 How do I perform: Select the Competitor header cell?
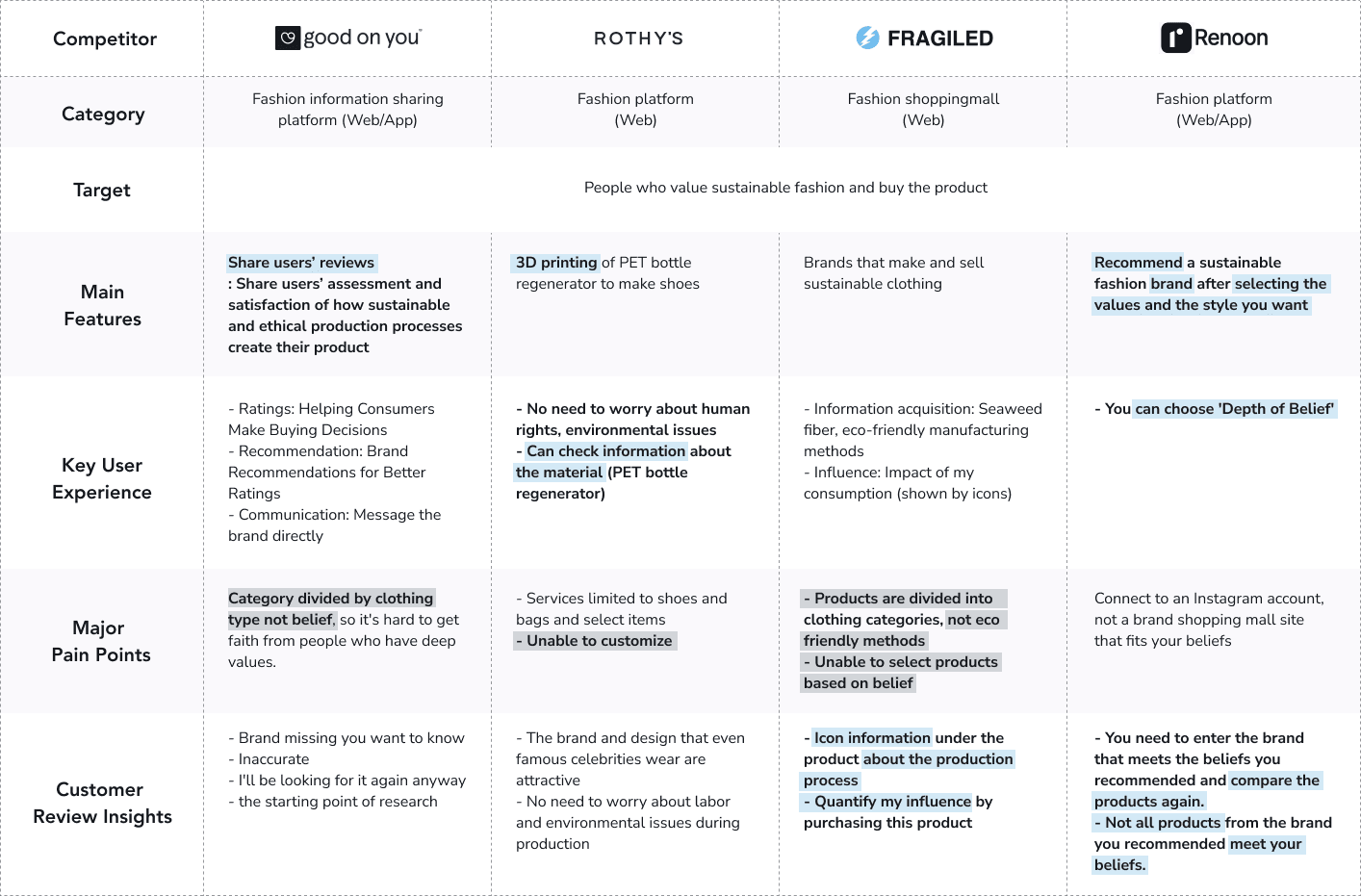[x=104, y=38]
